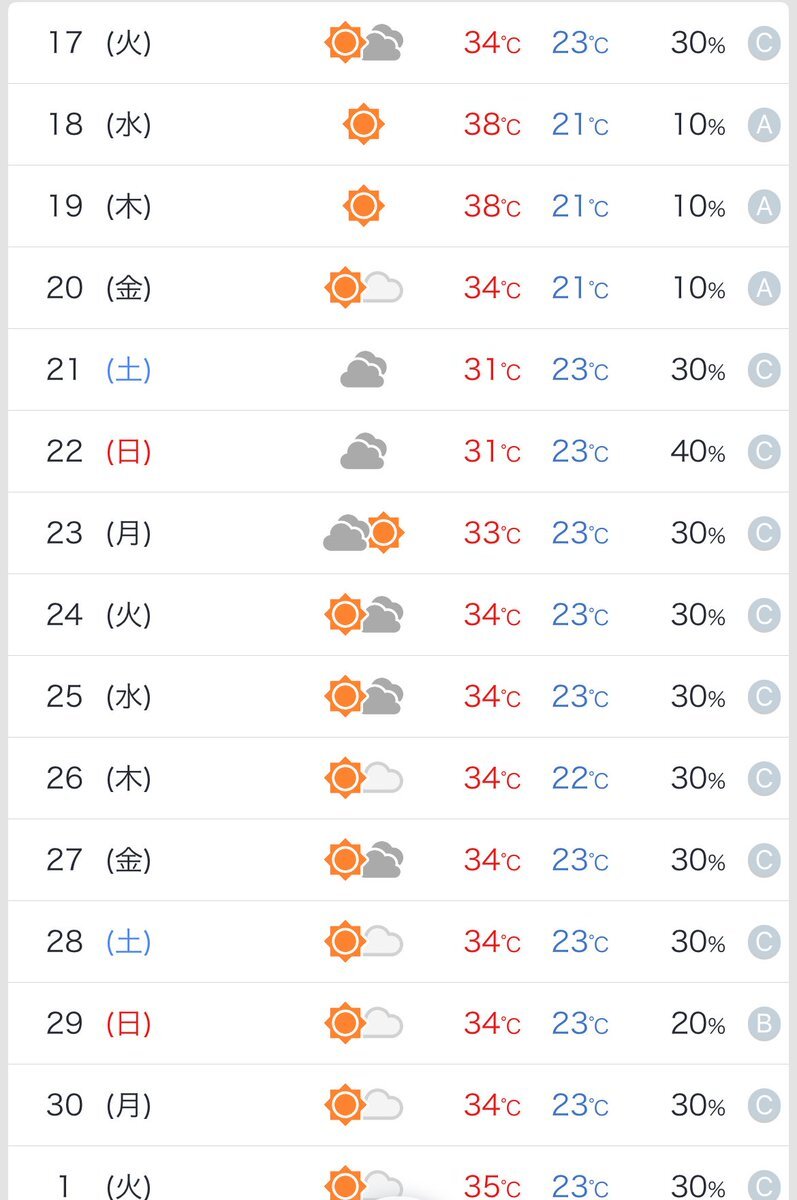The width and height of the screenshot is (797, 1200).
Task: Tap the sunny icon for the 19th
Action: (x=363, y=206)
